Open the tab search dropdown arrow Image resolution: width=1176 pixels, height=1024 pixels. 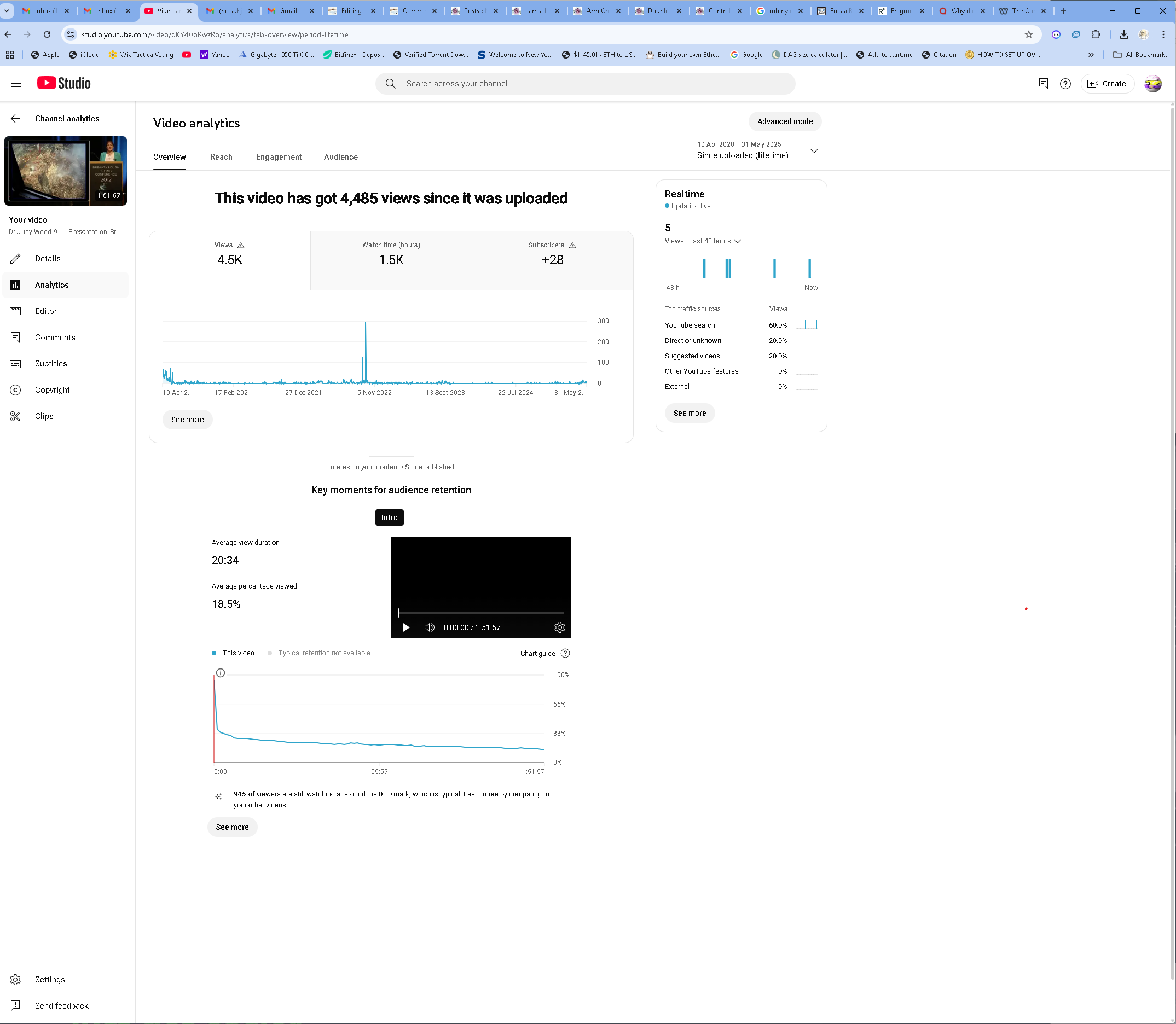(6, 11)
